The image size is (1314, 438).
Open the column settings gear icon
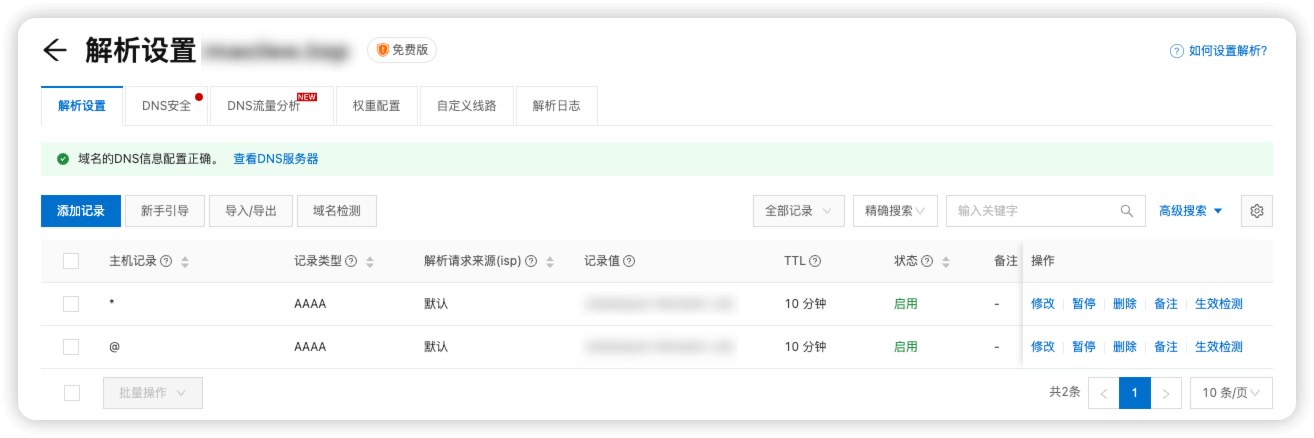(1257, 211)
